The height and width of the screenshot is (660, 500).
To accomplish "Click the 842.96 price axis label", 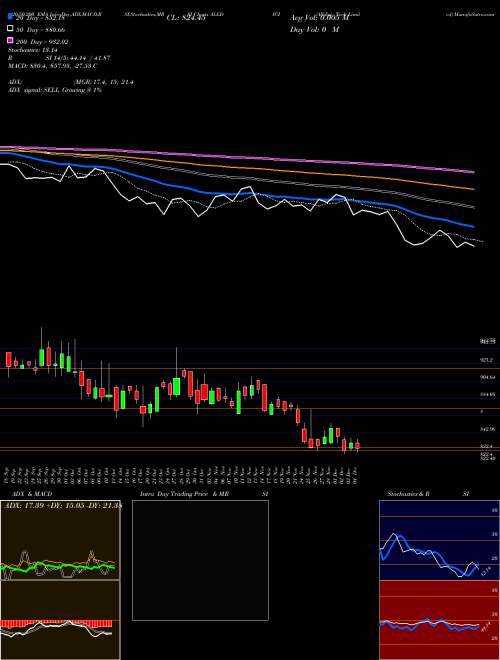I will [488, 429].
